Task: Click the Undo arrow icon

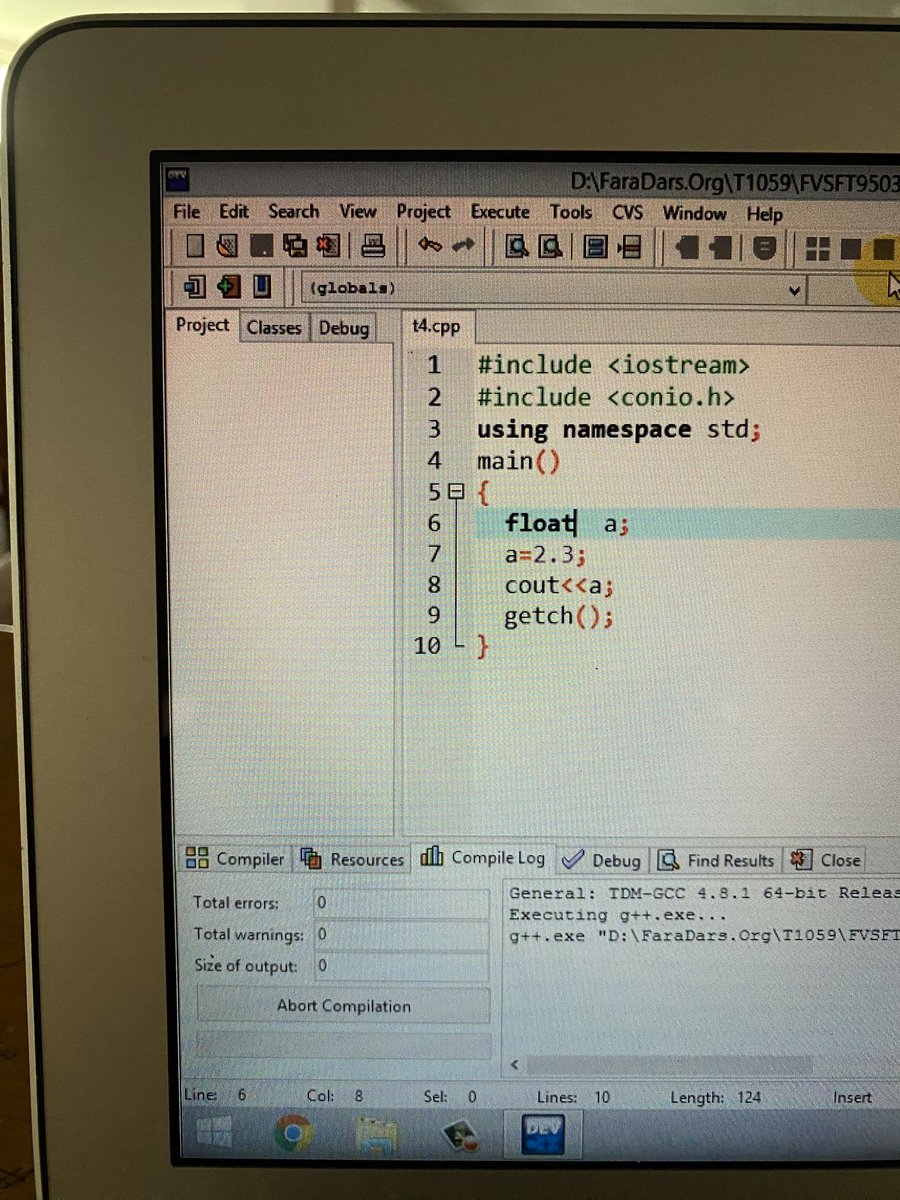Action: (x=430, y=246)
